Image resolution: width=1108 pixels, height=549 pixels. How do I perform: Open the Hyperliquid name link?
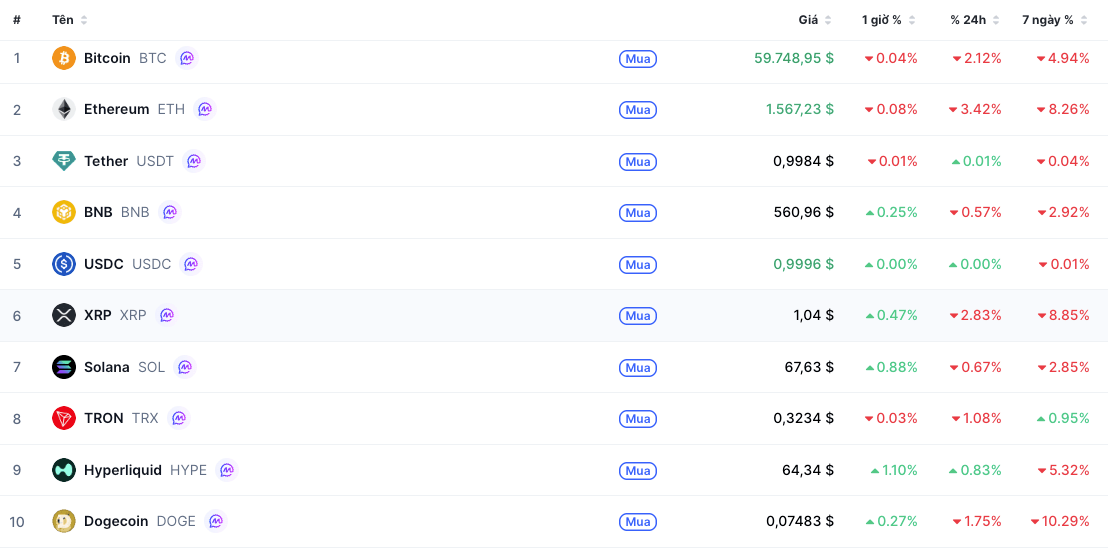[x=123, y=470]
